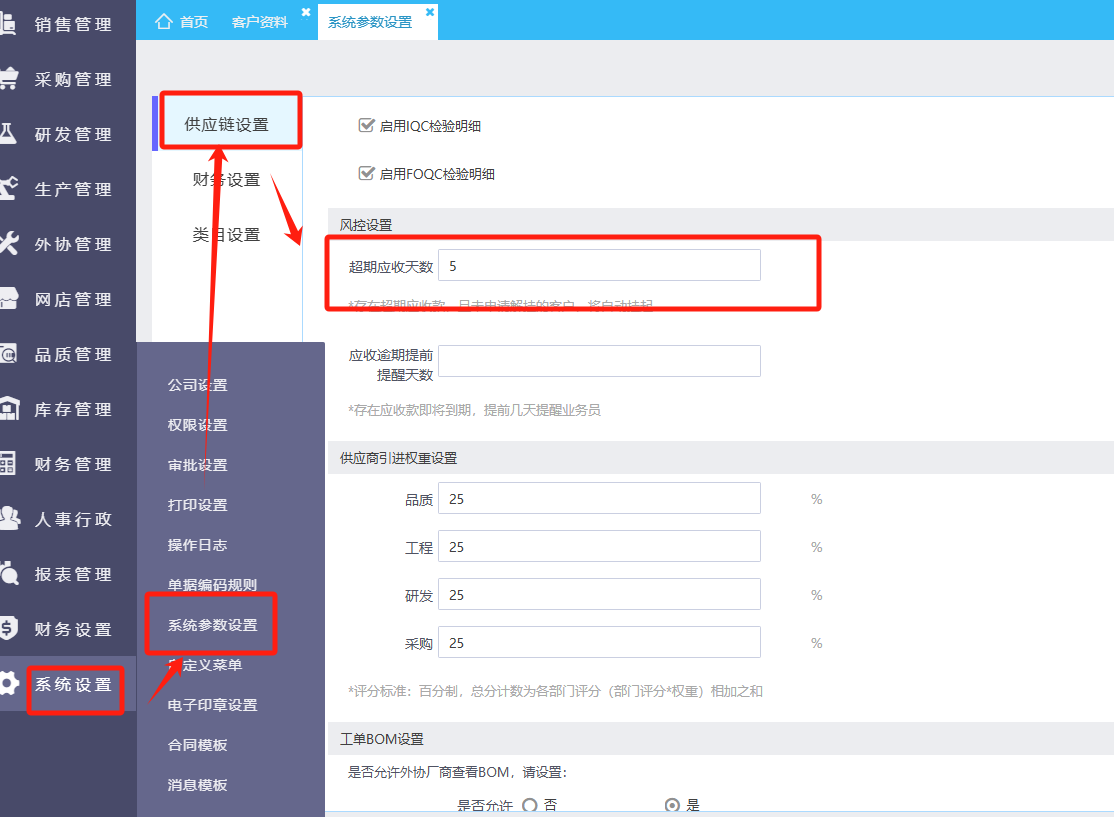Open 库存管理 menu label

click(73, 409)
